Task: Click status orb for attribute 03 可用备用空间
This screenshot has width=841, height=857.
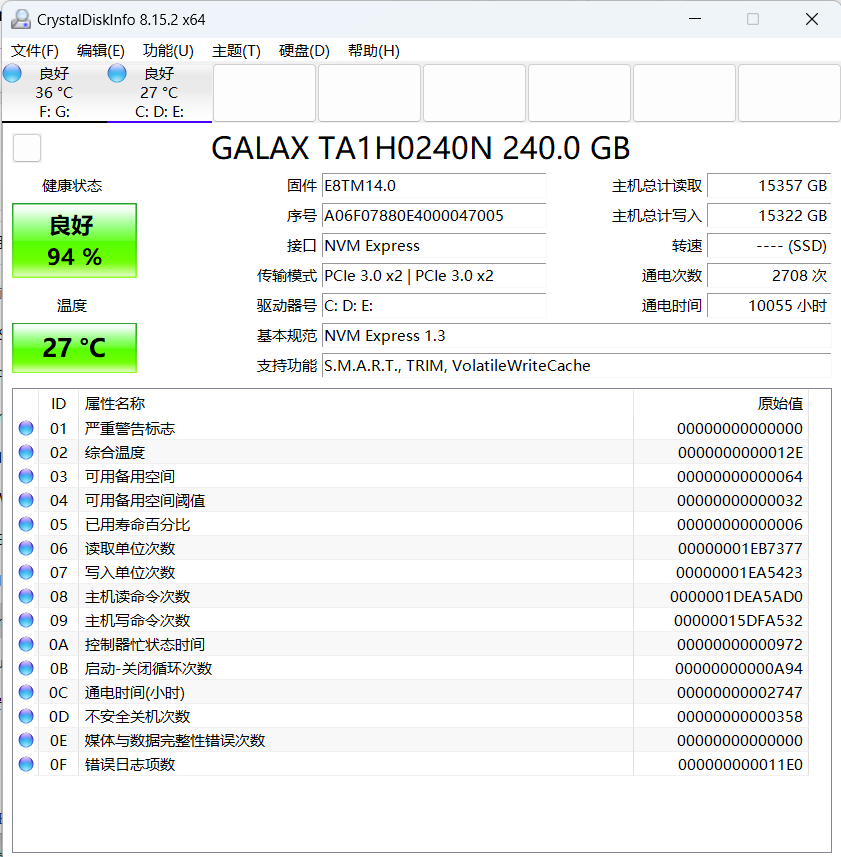Action: coord(26,476)
